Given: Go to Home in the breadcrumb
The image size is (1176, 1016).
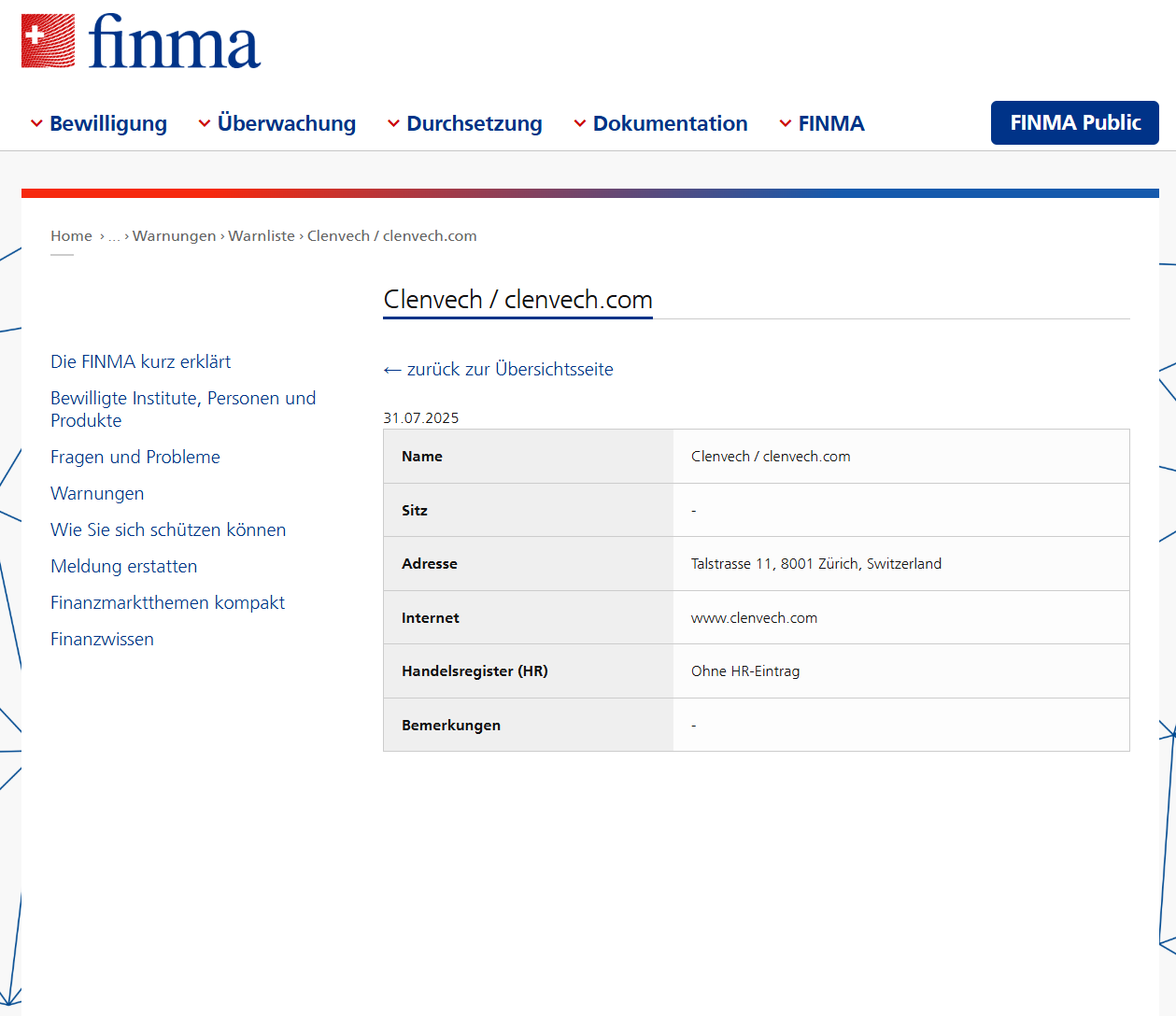Looking at the screenshot, I should [x=71, y=236].
